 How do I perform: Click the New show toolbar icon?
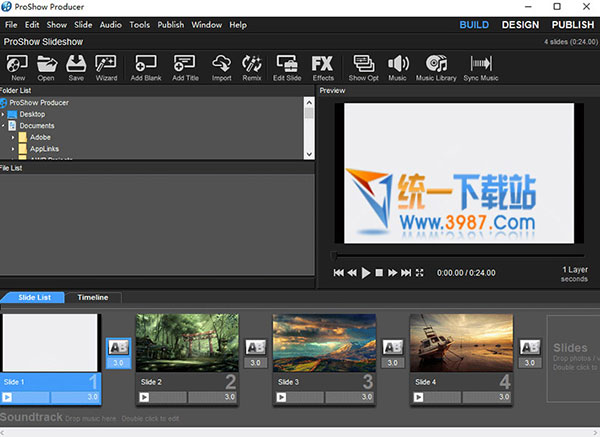(17, 68)
